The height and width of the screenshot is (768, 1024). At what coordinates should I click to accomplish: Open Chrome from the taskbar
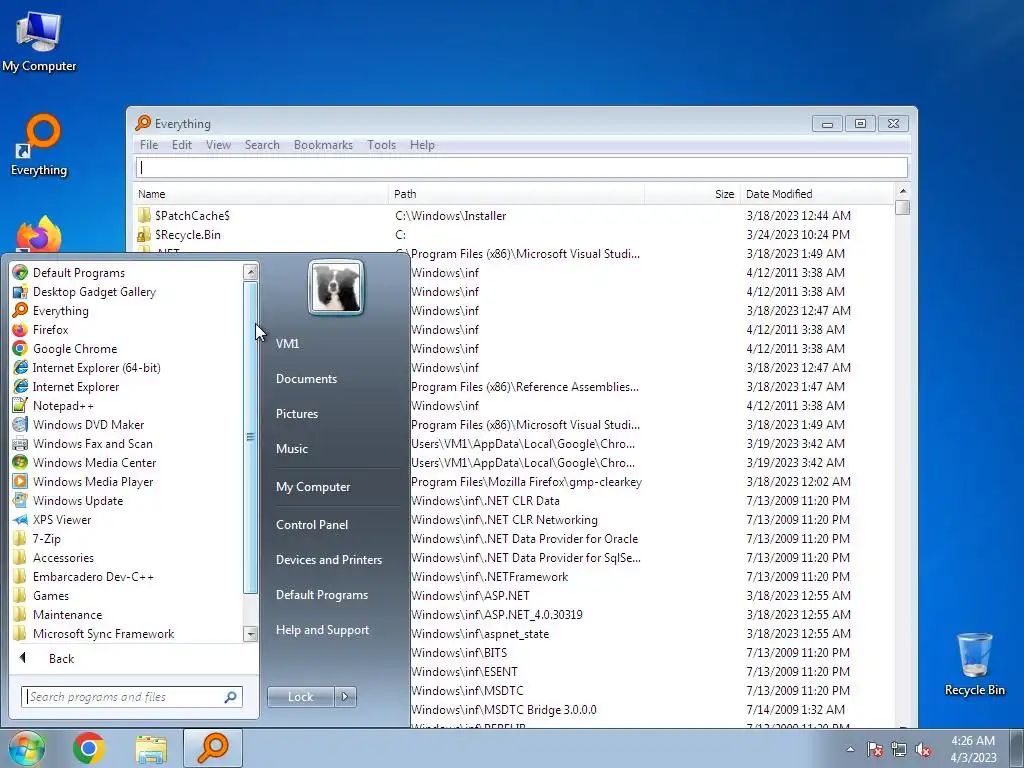89,748
